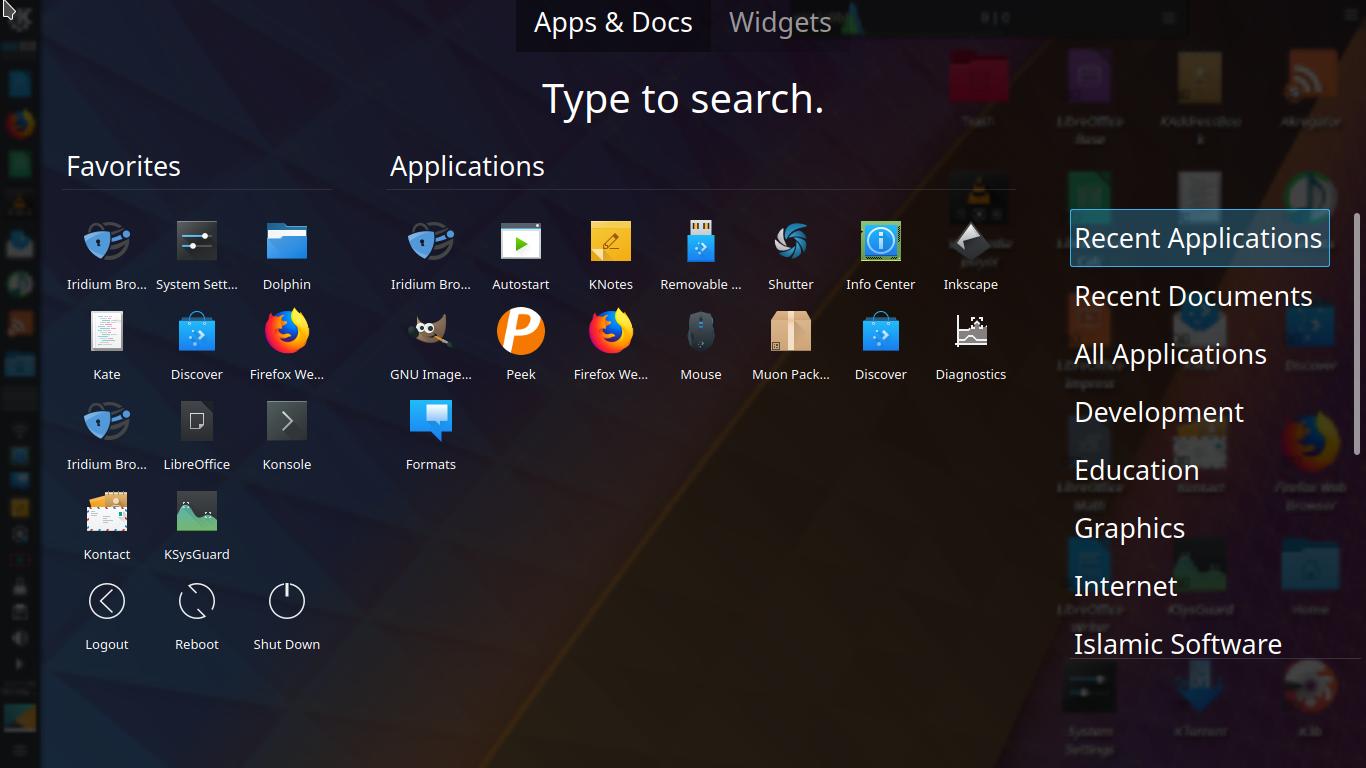Image resolution: width=1366 pixels, height=768 pixels.
Task: Switch to the Widgets tab
Action: point(779,22)
